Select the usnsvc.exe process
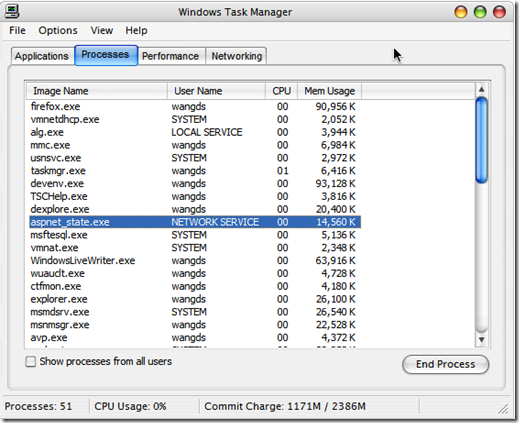 coord(195,158)
